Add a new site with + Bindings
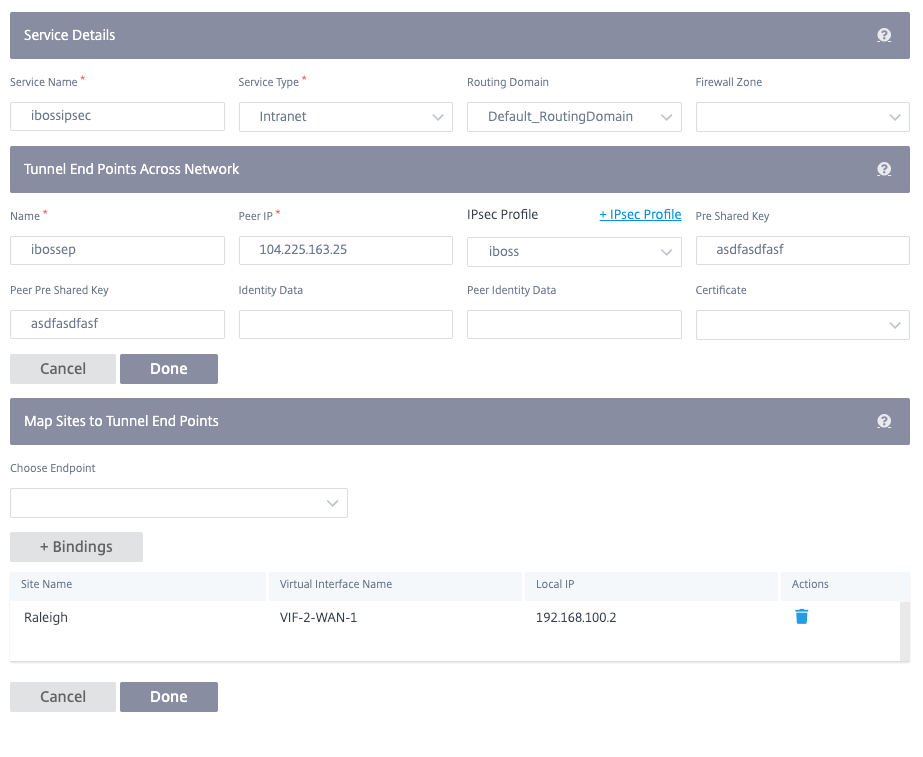This screenshot has width=923, height=757. 76,547
